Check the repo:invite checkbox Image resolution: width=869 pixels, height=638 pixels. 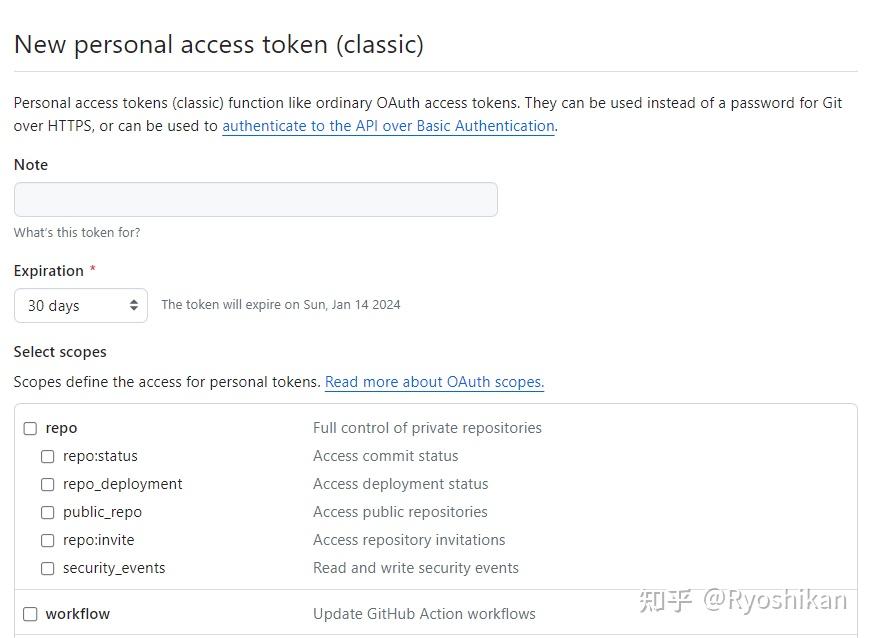[x=47, y=540]
